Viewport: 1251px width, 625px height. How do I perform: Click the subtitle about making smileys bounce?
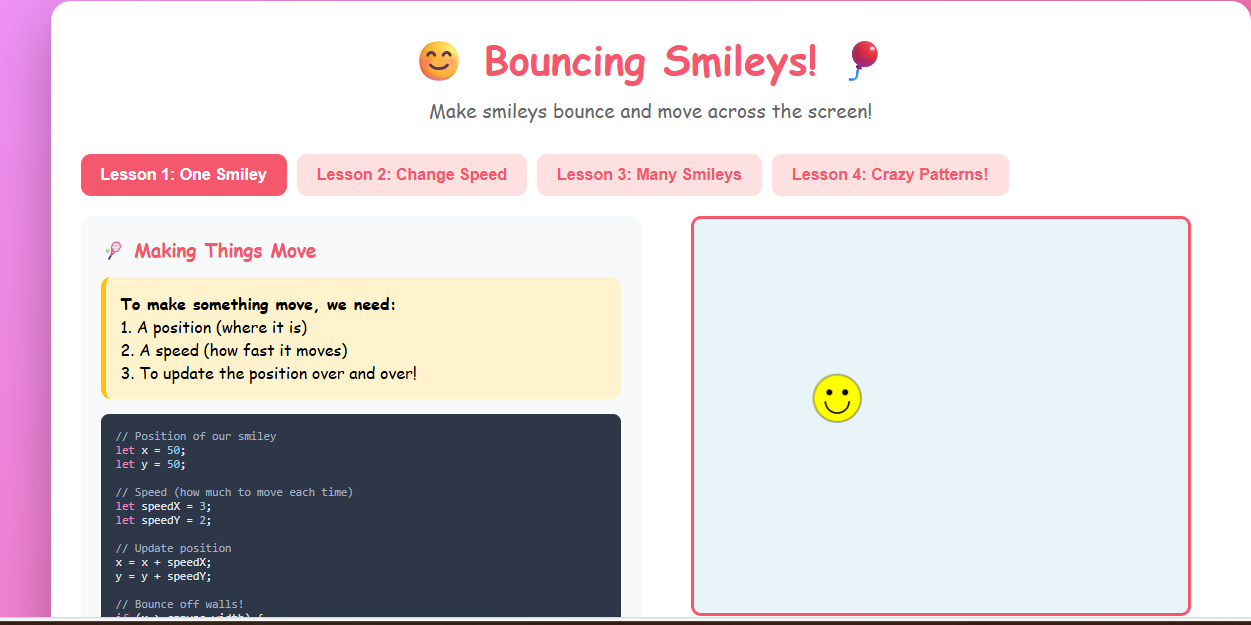click(650, 111)
